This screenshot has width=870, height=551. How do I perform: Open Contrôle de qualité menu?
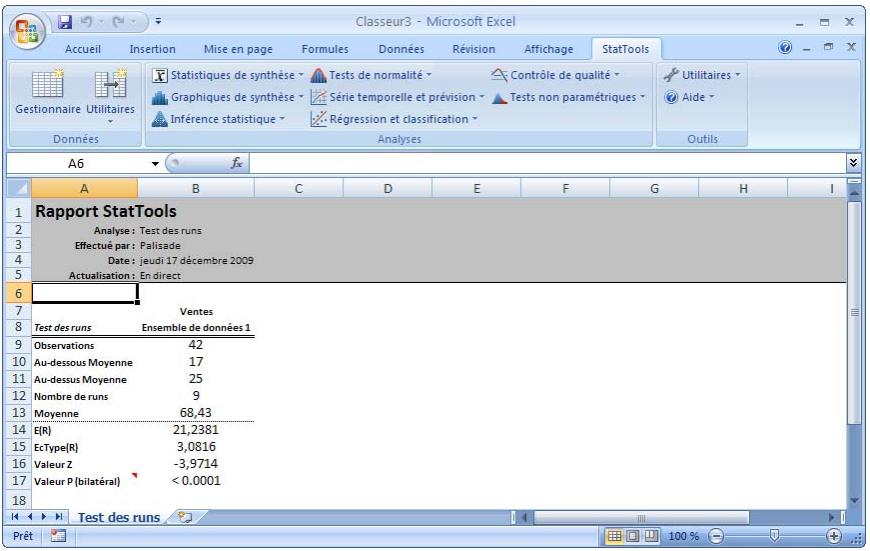pos(555,75)
